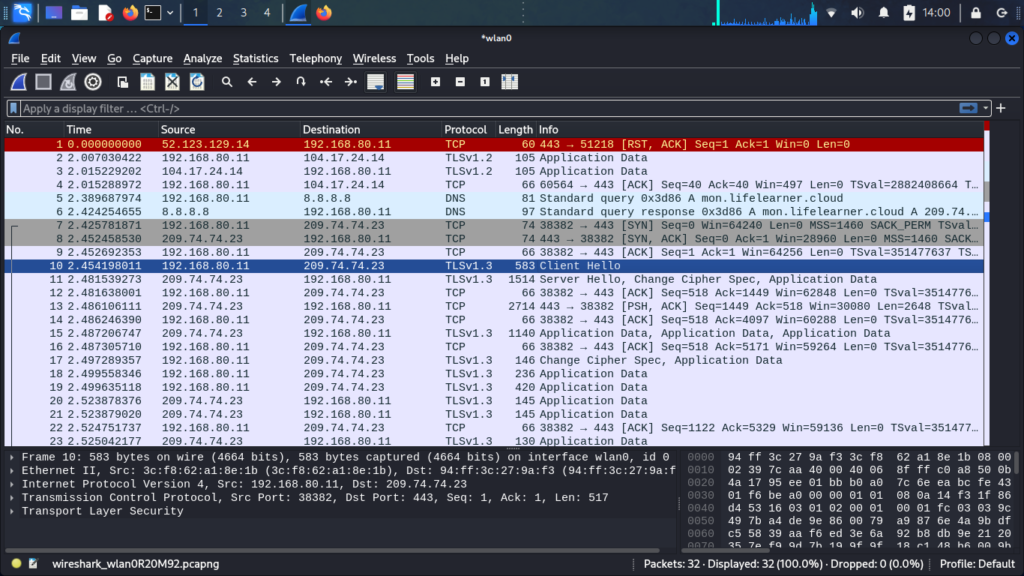Select packet 5 DNS standard query

pyautogui.click(x=494, y=199)
